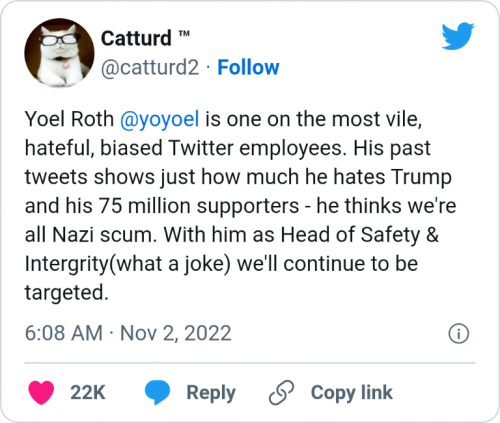Screen dimensions: 500x423
Task: Click the Twitter bird logo
Action: 458,36
